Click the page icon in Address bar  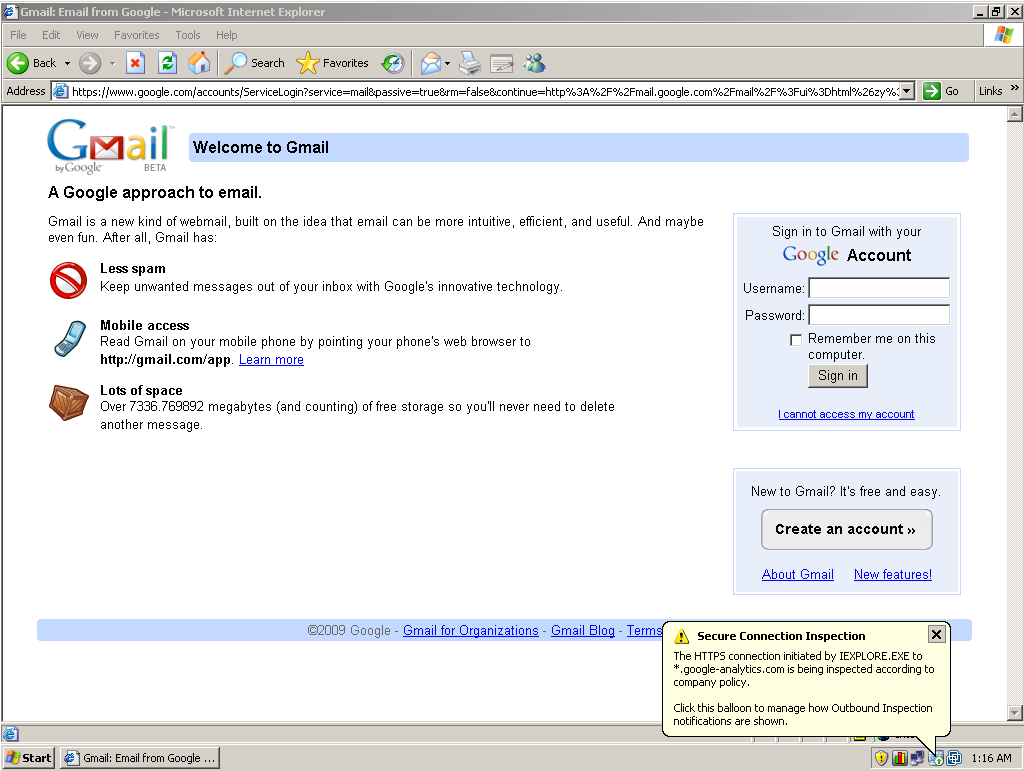click(61, 91)
